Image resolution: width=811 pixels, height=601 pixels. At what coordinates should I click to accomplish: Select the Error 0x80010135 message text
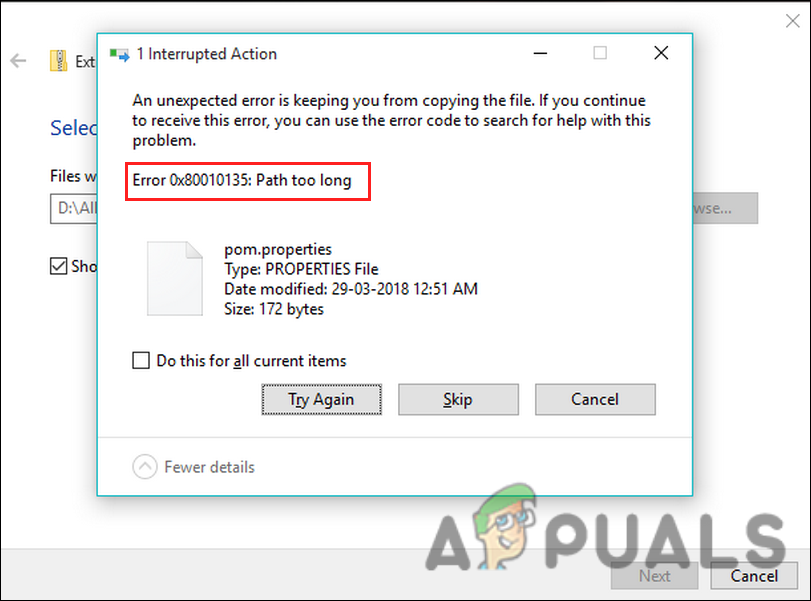coord(242,181)
